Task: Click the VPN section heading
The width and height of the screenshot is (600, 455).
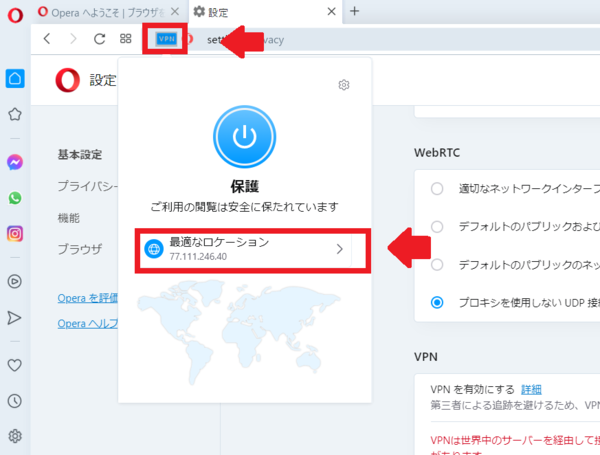Action: point(426,357)
